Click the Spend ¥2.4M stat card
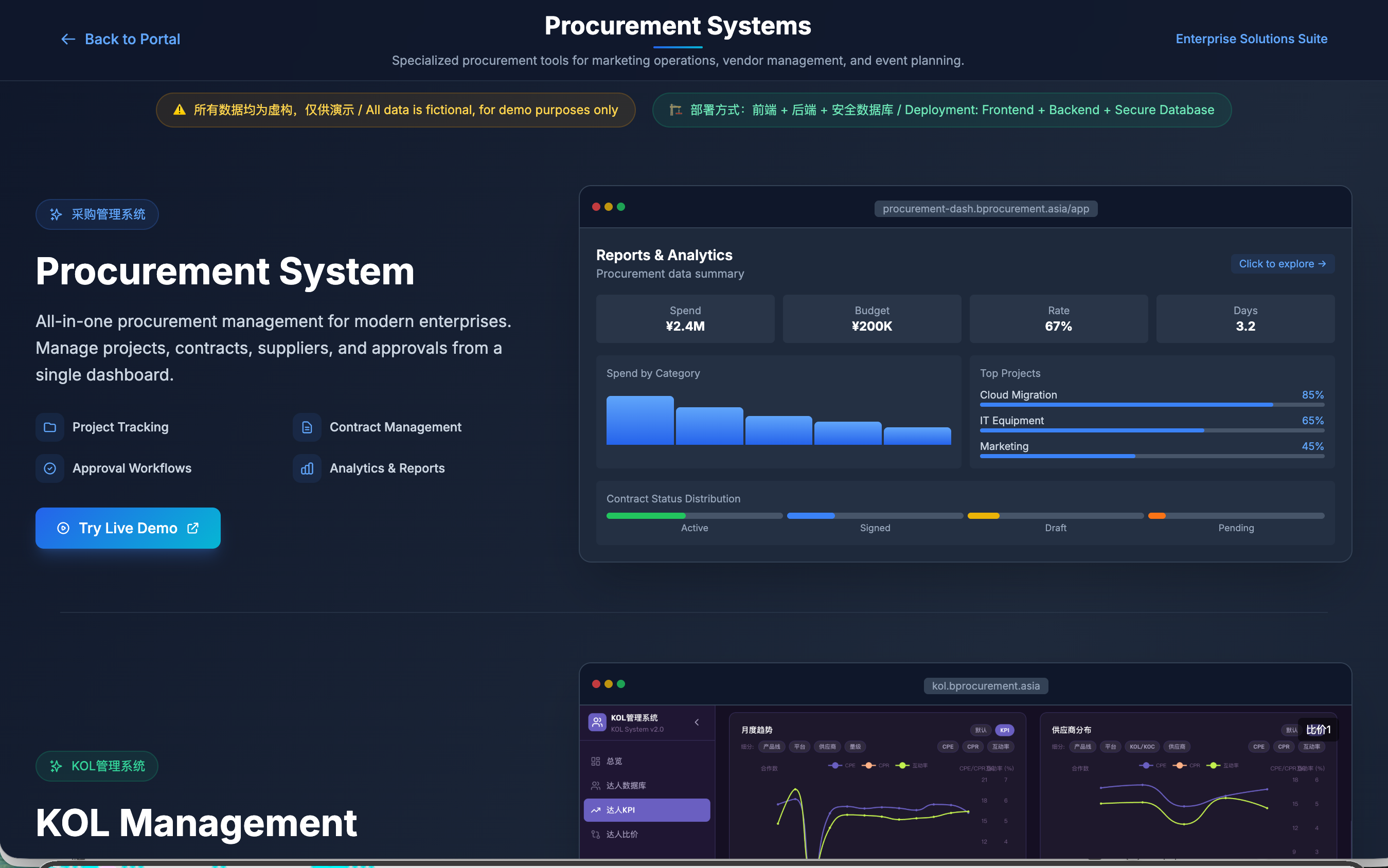 coord(685,319)
